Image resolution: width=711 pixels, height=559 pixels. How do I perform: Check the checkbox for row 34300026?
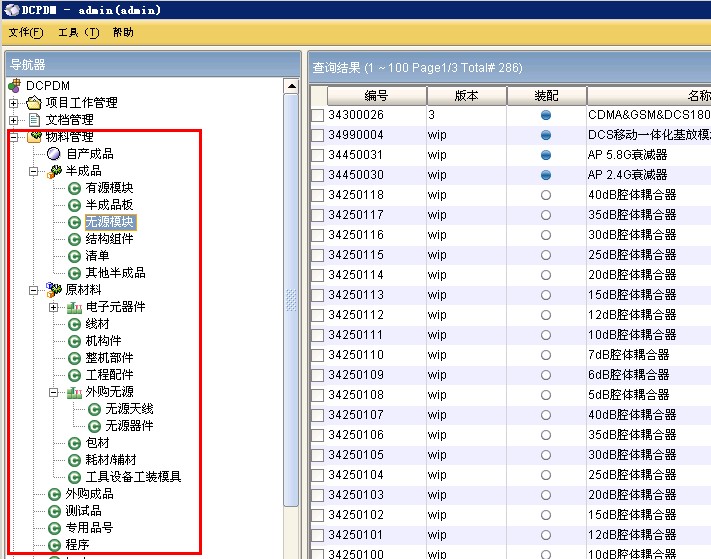point(318,115)
